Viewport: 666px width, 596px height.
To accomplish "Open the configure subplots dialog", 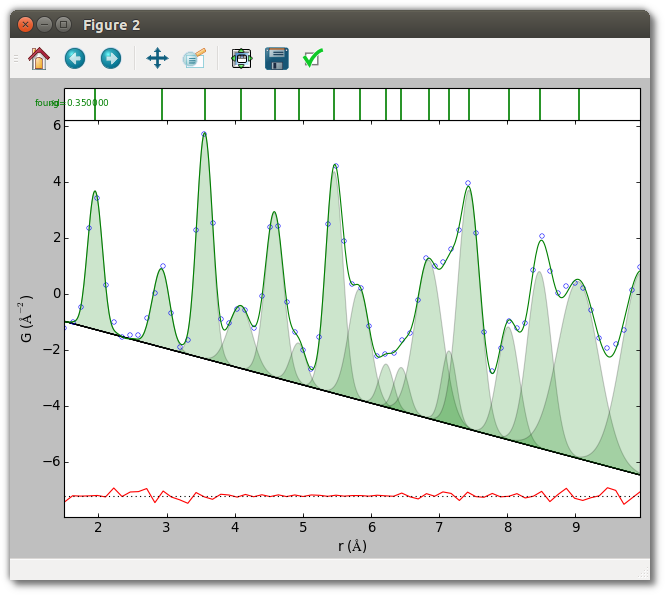I will 240,59.
